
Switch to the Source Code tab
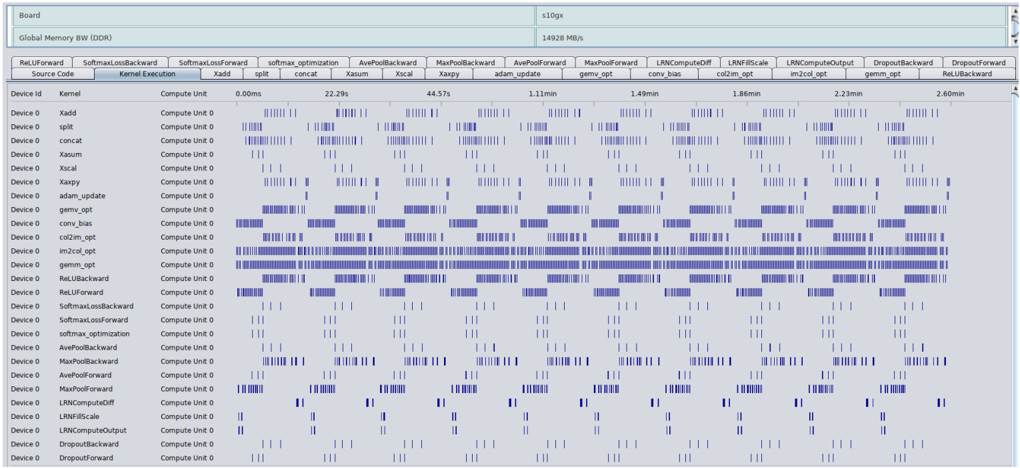(x=52, y=74)
